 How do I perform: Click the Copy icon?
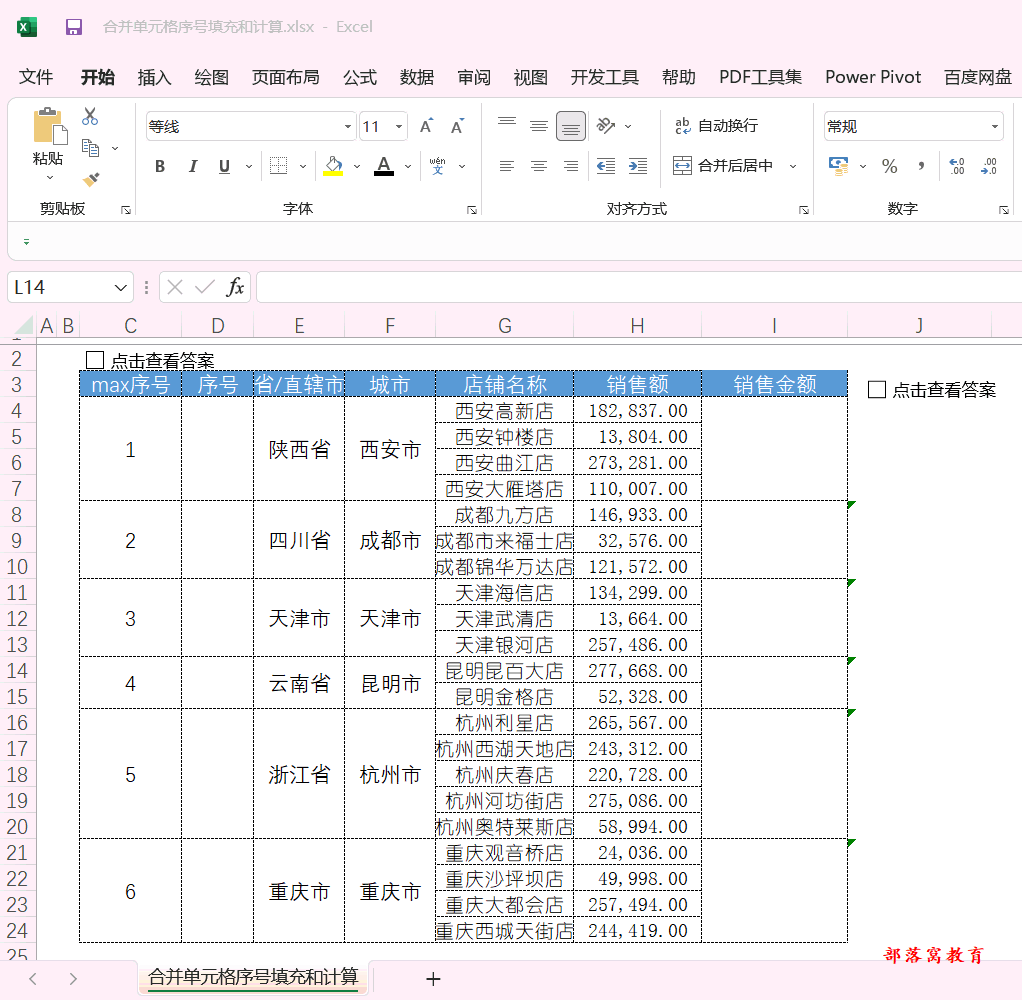click(x=90, y=149)
